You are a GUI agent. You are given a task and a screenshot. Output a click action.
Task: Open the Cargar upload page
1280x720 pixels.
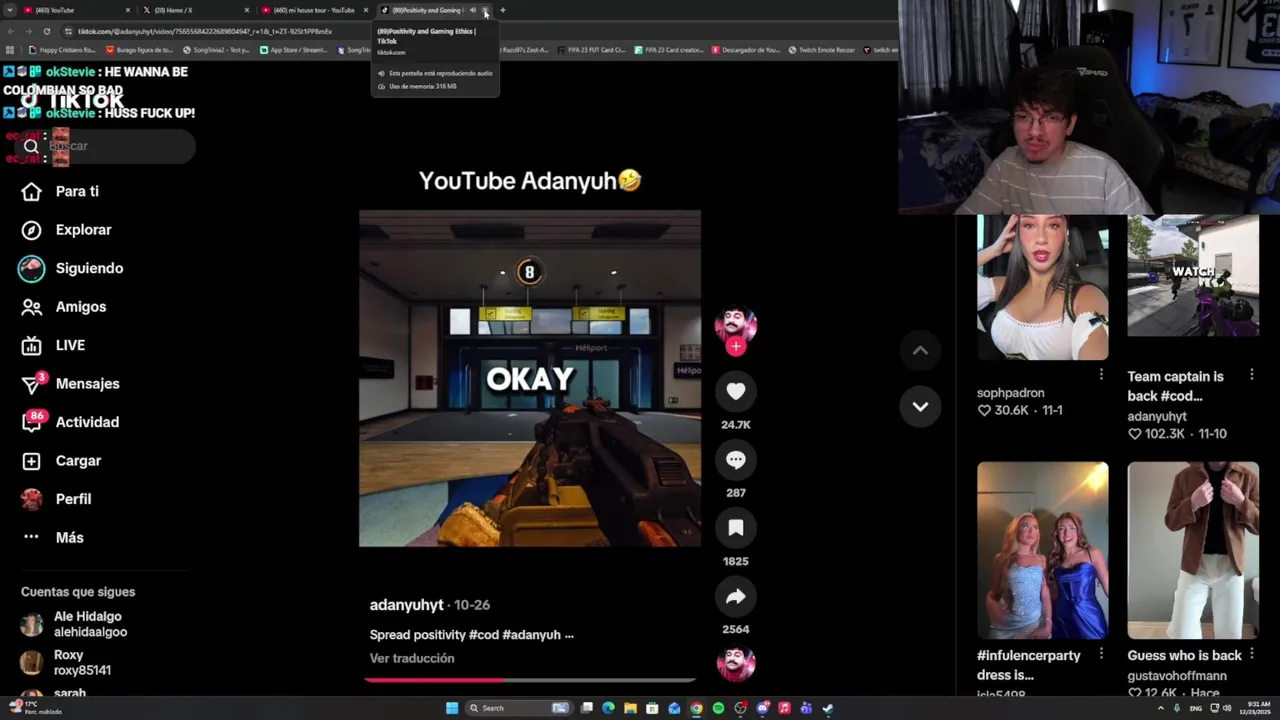(x=62, y=461)
